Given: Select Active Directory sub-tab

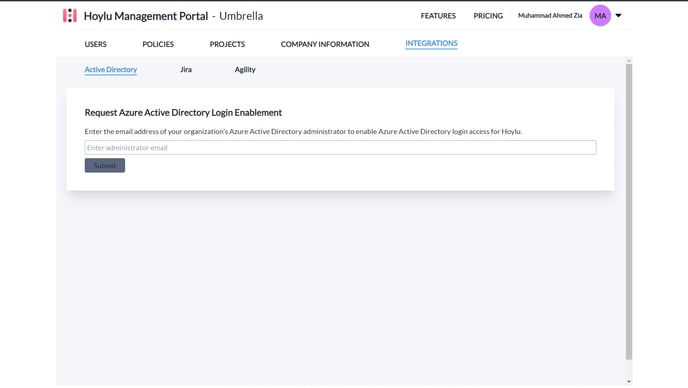Looking at the screenshot, I should pyautogui.click(x=111, y=69).
